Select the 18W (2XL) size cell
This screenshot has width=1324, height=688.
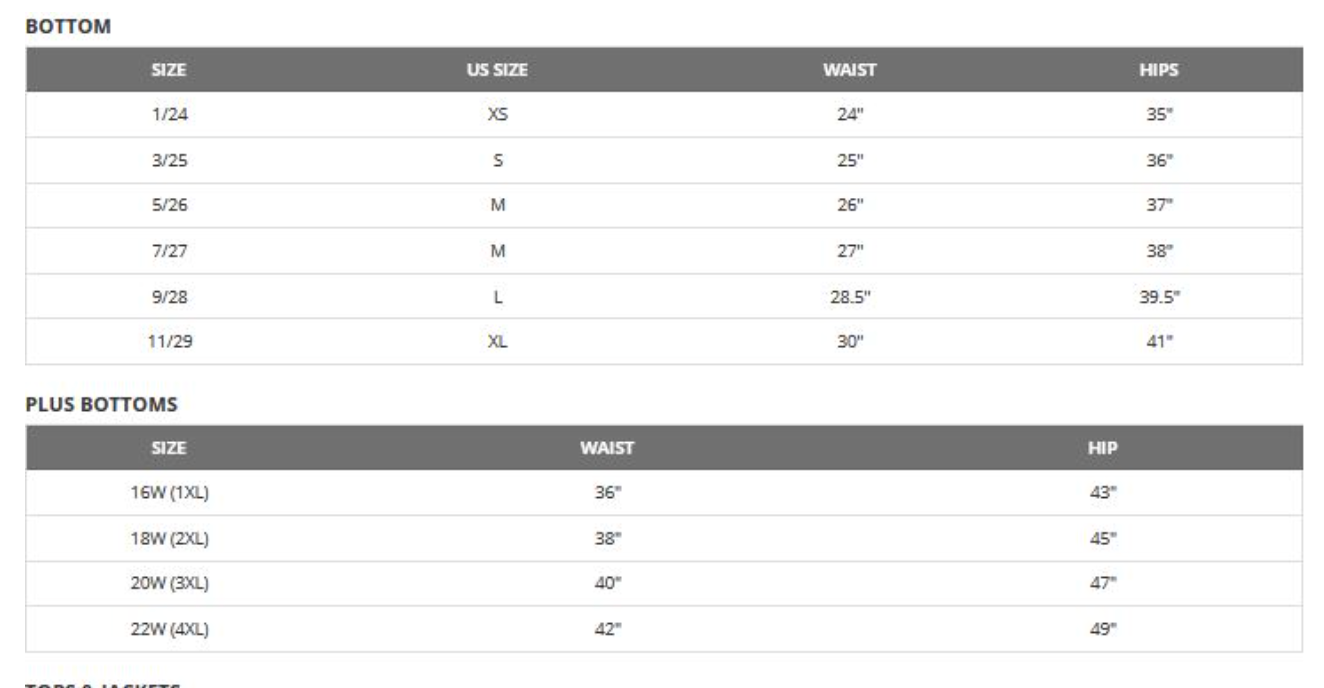pos(169,539)
